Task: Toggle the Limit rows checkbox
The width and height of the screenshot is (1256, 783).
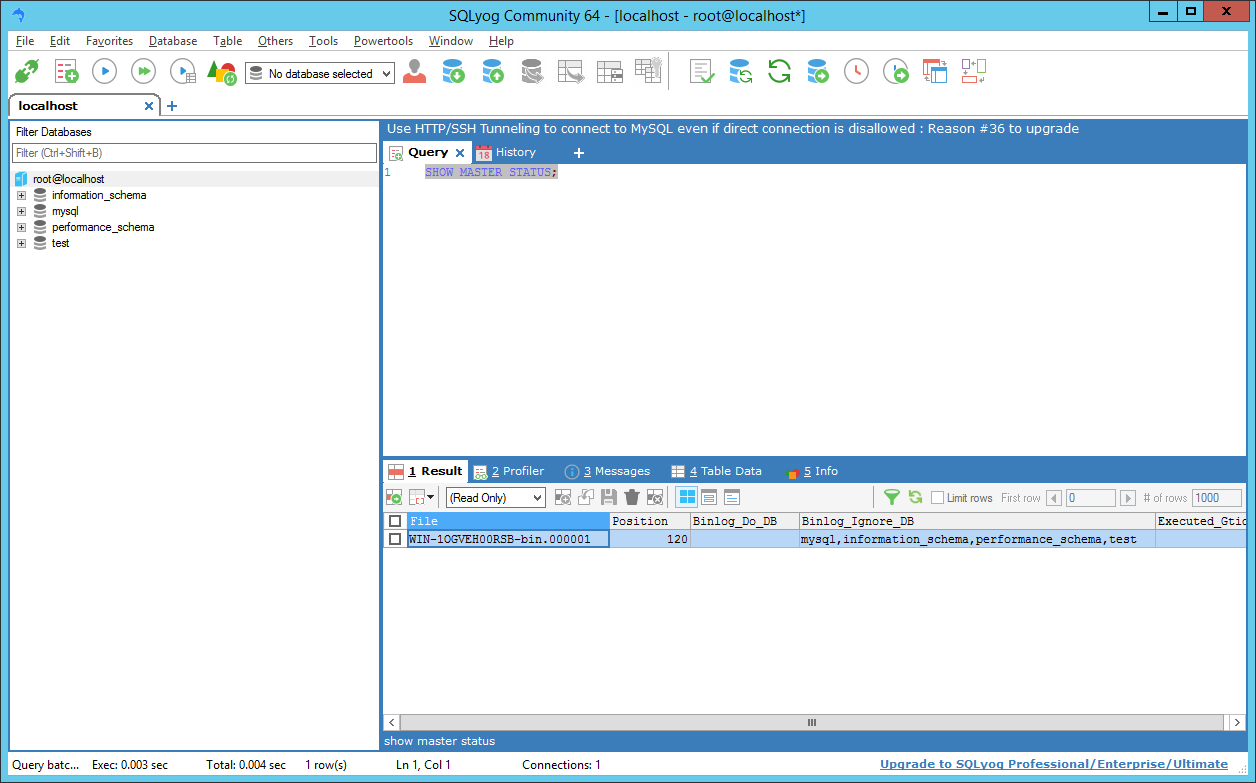Action: [938, 498]
